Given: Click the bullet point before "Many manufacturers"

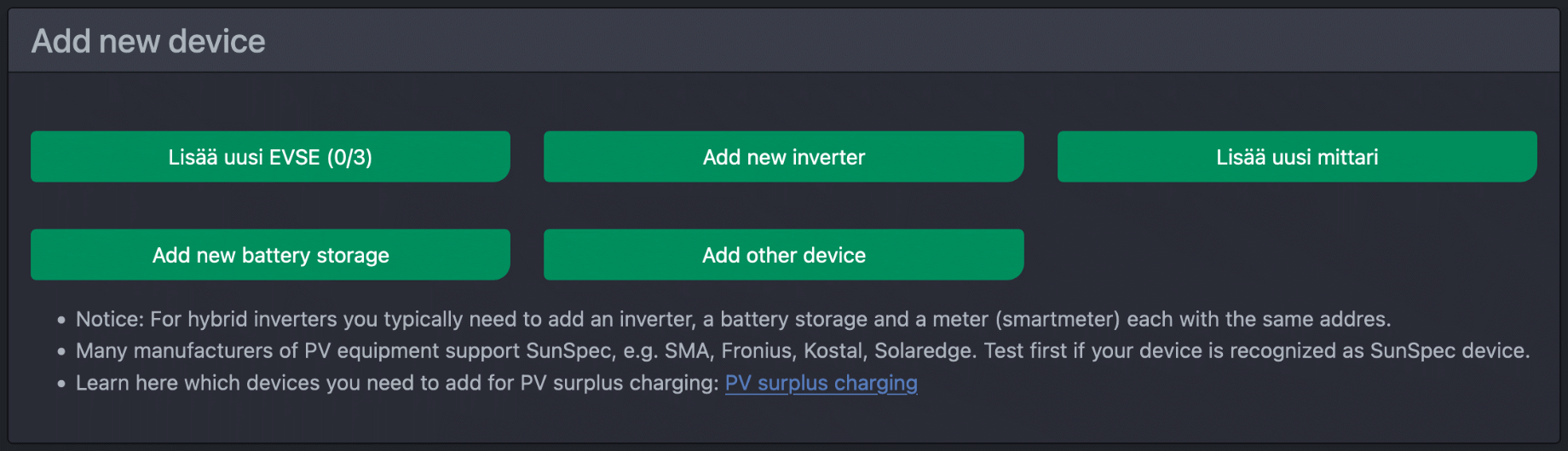Looking at the screenshot, I should click(x=61, y=352).
